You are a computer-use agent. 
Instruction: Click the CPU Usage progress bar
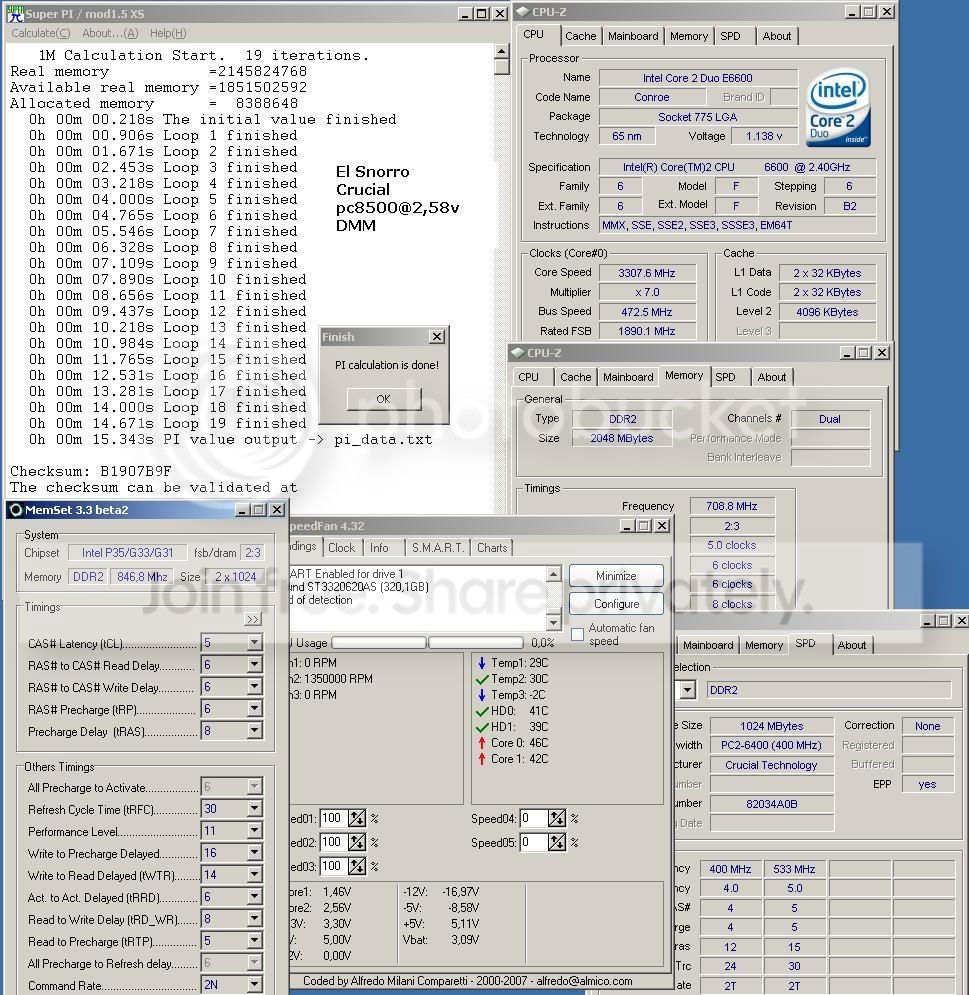[x=427, y=643]
